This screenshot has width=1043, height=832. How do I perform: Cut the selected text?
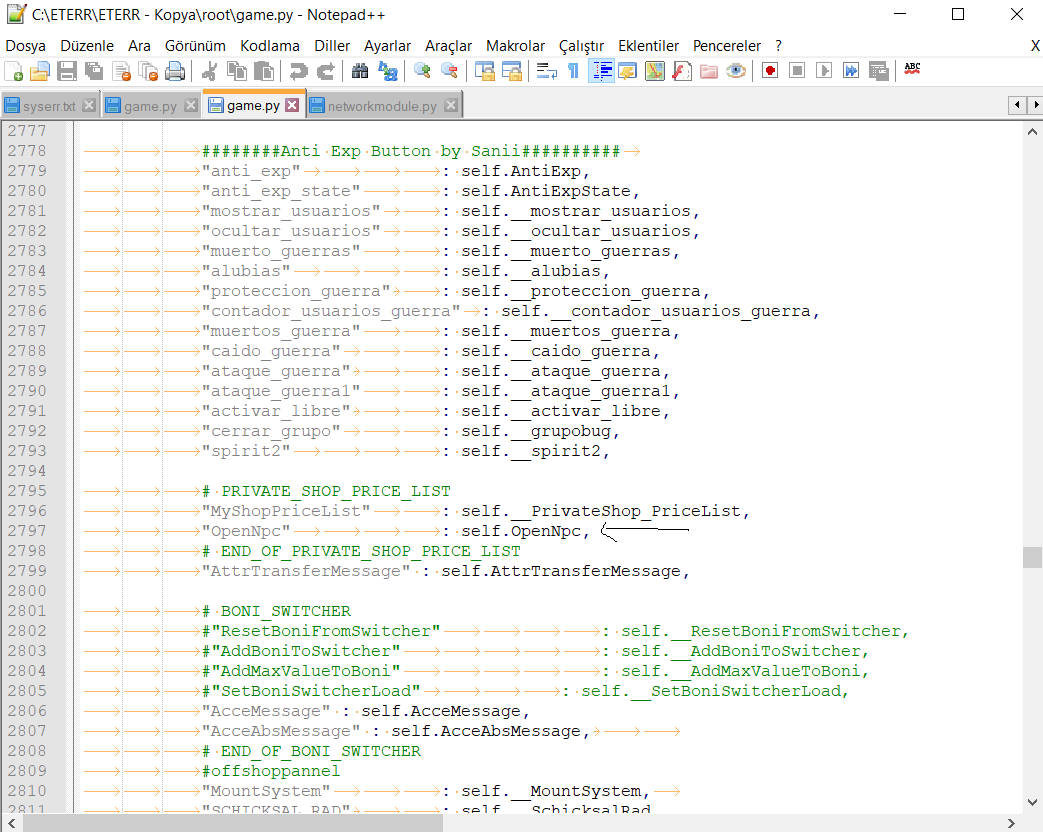tap(210, 71)
